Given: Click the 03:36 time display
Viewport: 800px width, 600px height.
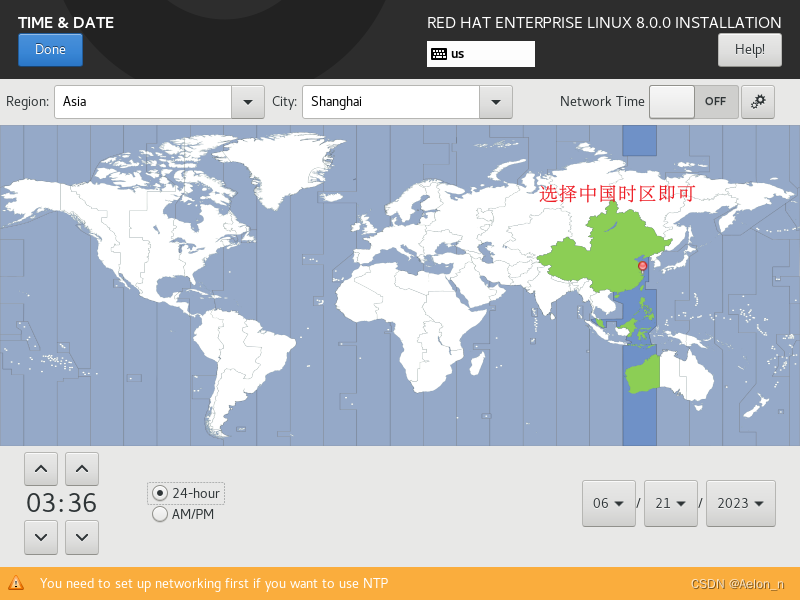Looking at the screenshot, I should coord(61,503).
